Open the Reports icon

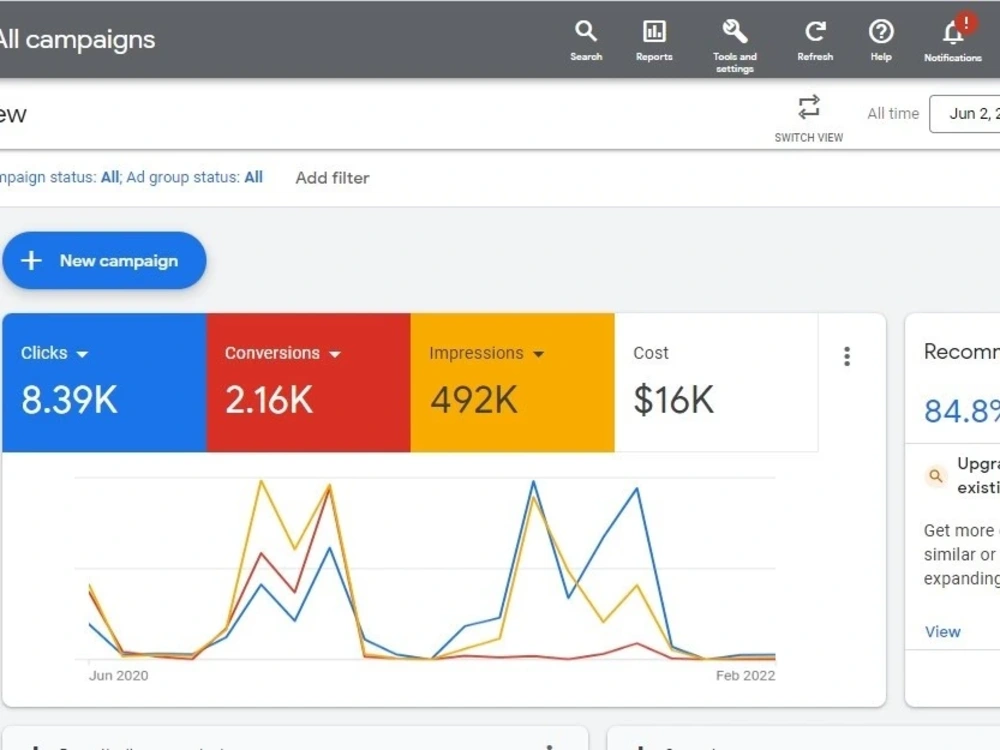point(654,40)
